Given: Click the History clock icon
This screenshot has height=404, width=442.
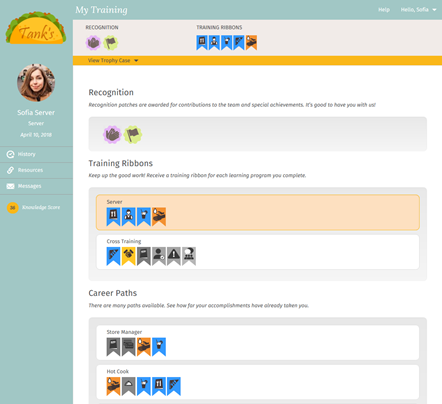Looking at the screenshot, I should pos(11,154).
